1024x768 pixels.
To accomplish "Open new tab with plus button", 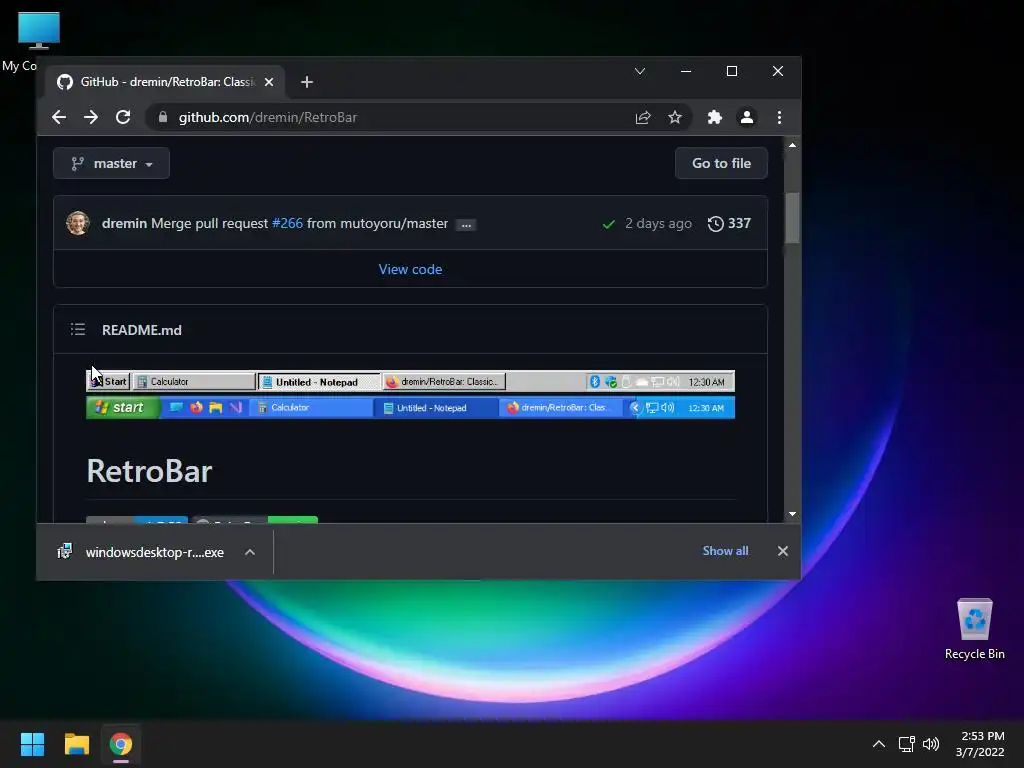I will (x=307, y=82).
